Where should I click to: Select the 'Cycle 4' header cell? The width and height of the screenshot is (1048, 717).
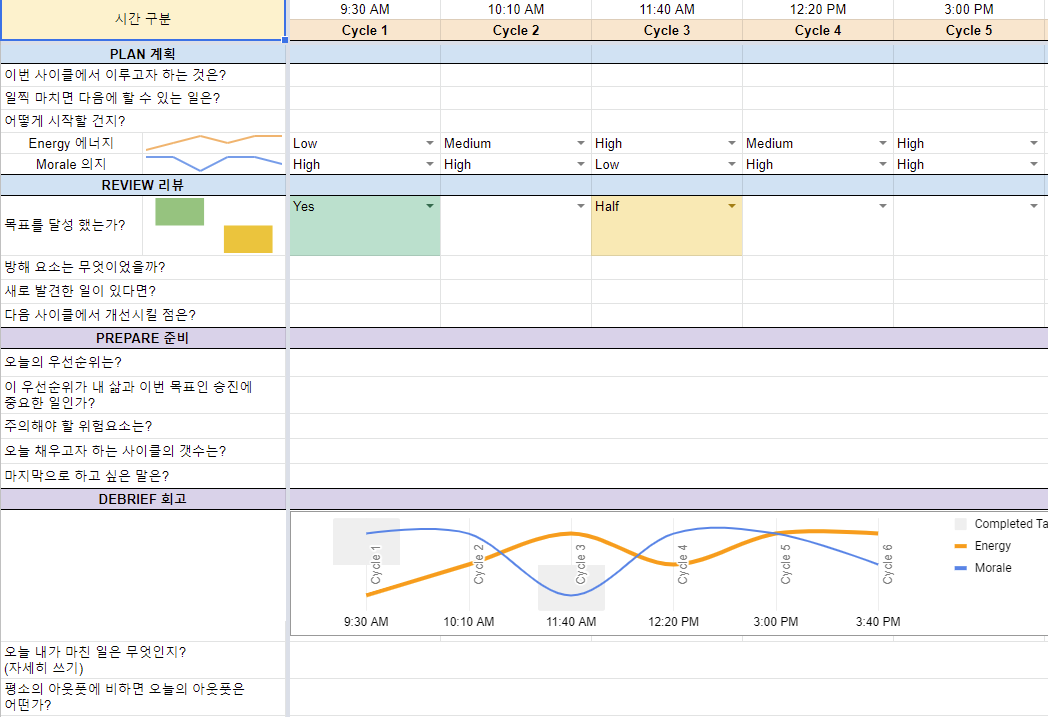pyautogui.click(x=818, y=30)
